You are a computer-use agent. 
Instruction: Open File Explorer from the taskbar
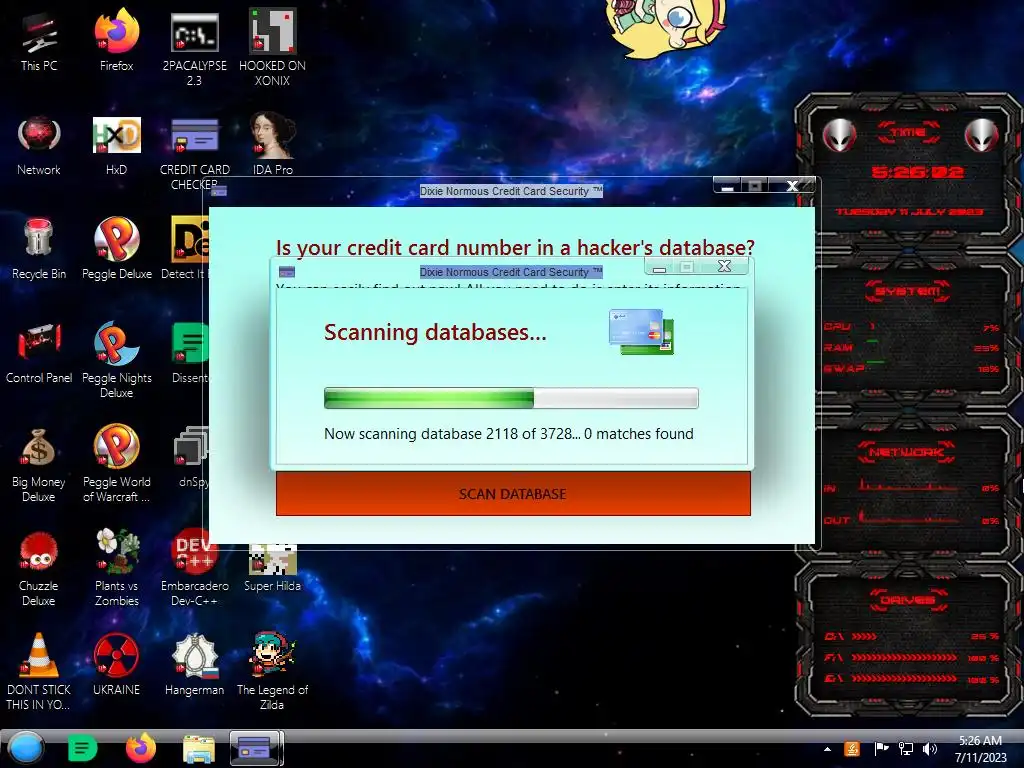199,749
